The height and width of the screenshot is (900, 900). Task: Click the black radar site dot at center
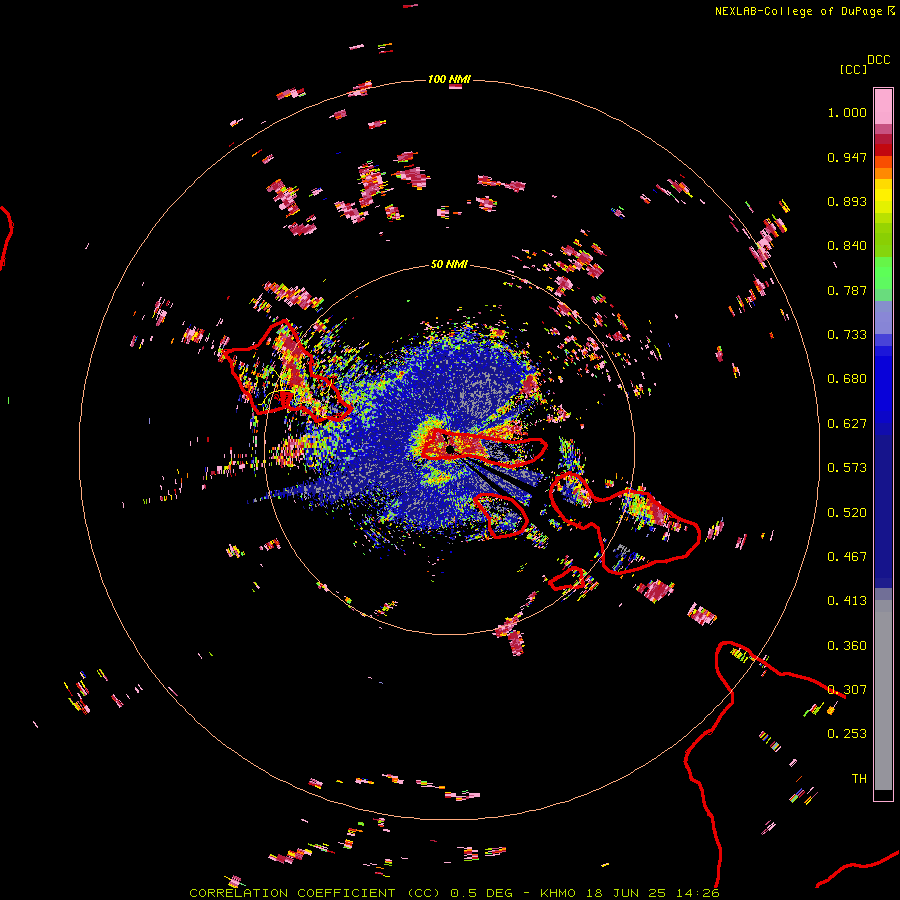click(451, 449)
